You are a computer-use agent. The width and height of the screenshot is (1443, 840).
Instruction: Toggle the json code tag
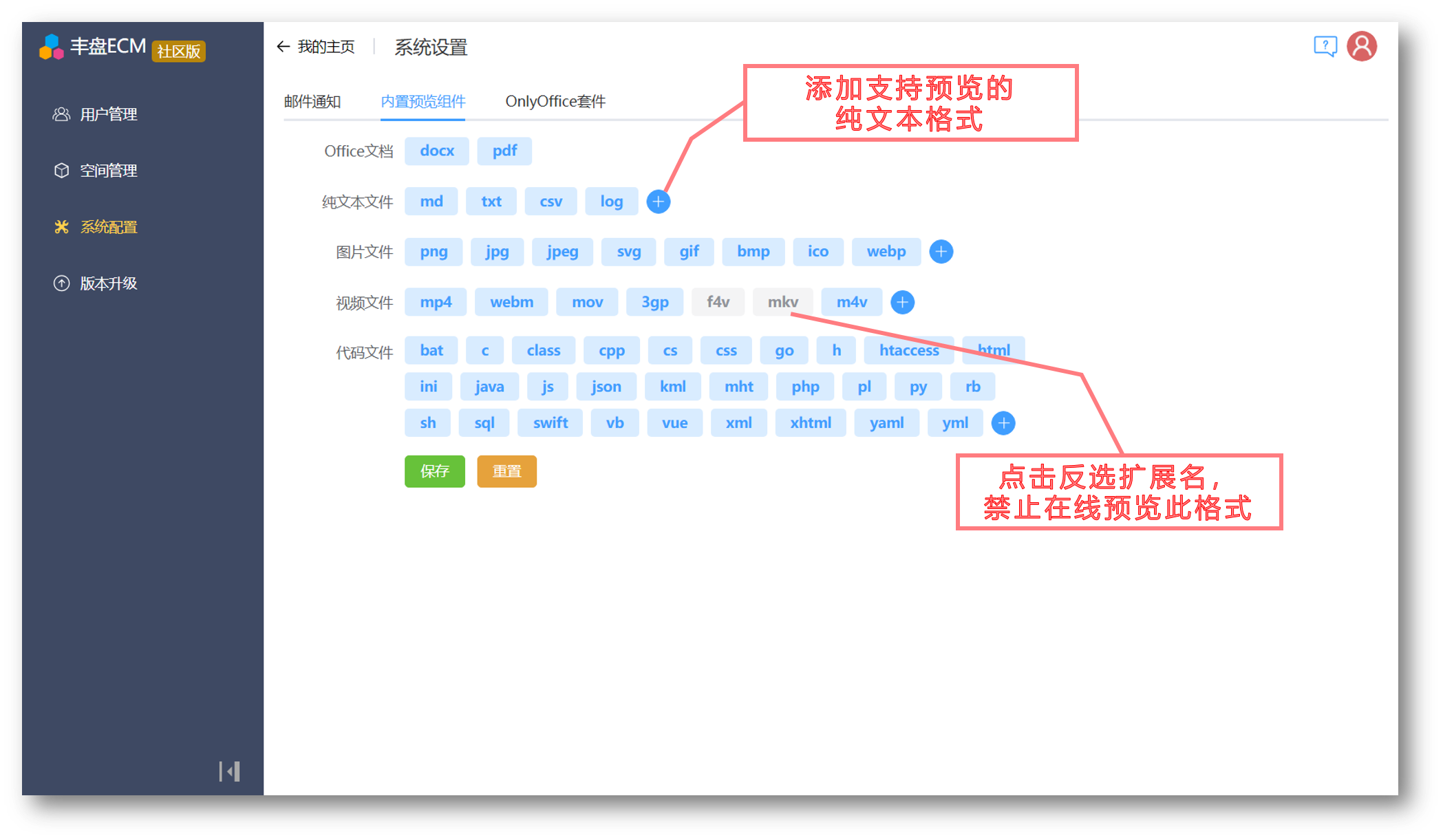coord(606,387)
